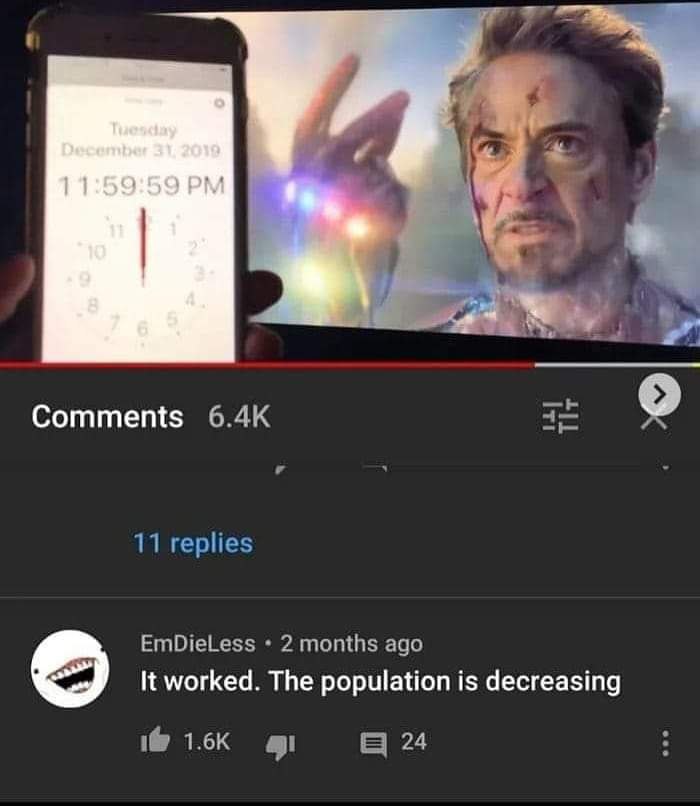
Task: Expand the 11 replies thread
Action: [x=193, y=543]
